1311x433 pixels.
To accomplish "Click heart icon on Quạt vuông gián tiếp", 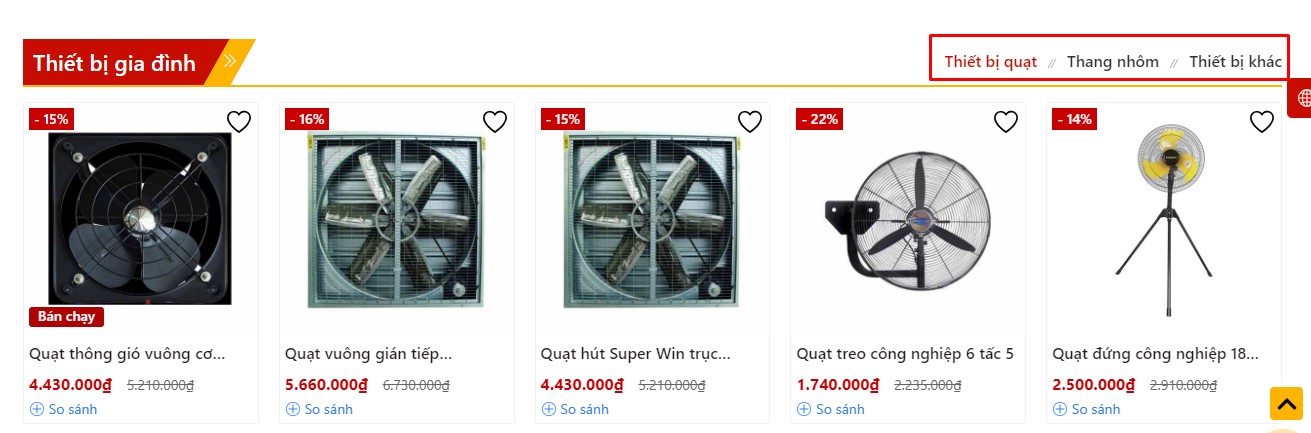I will pos(495,122).
